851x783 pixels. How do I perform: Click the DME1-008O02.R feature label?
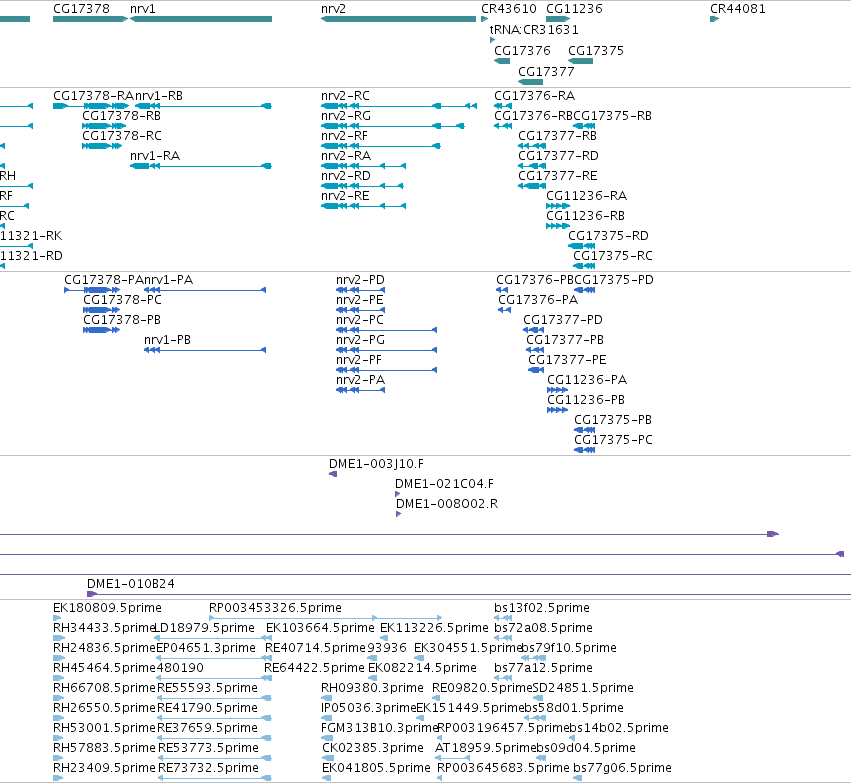coord(447,504)
